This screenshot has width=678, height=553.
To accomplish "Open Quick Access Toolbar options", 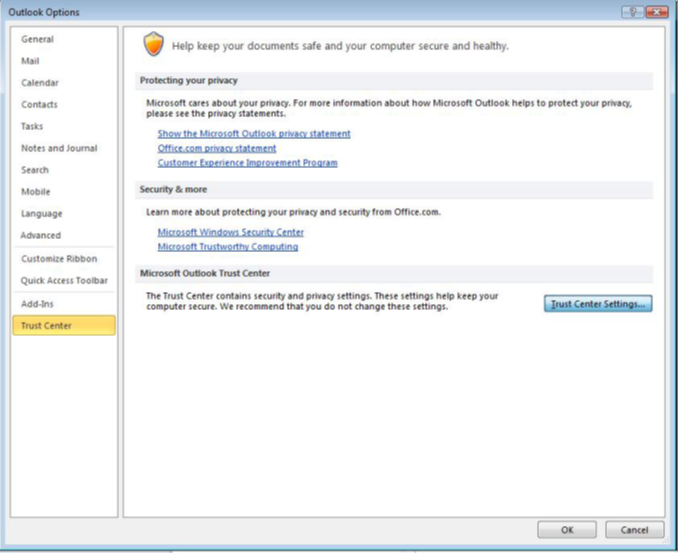I will click(64, 281).
